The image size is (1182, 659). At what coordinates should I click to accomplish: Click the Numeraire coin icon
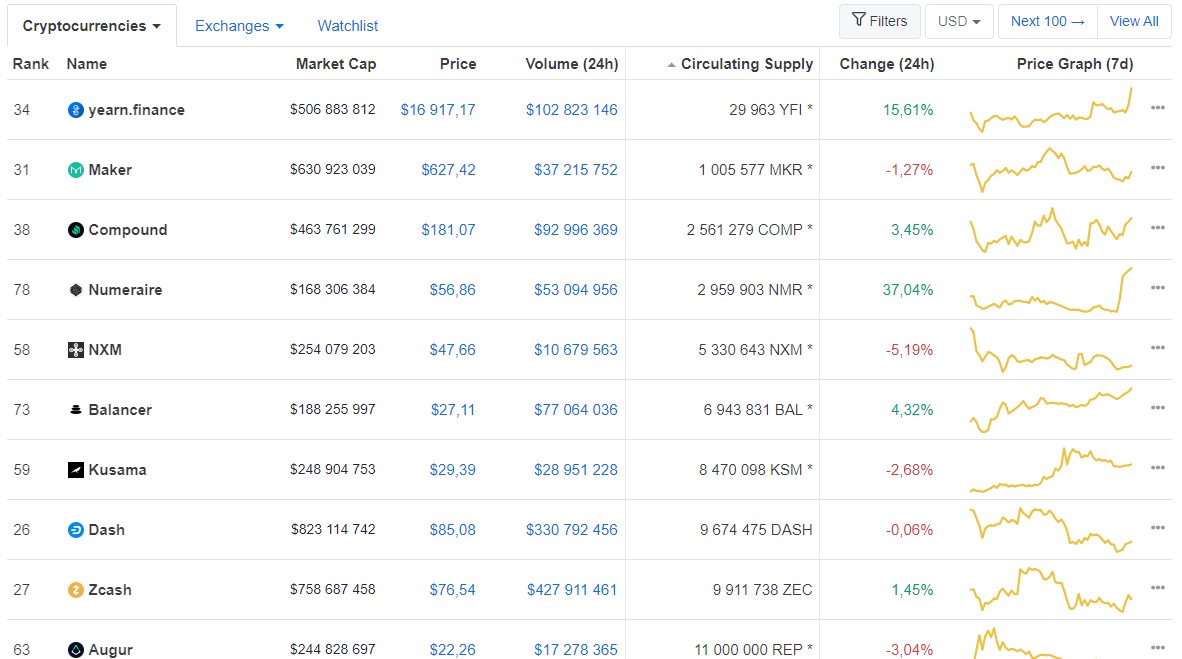tap(75, 290)
